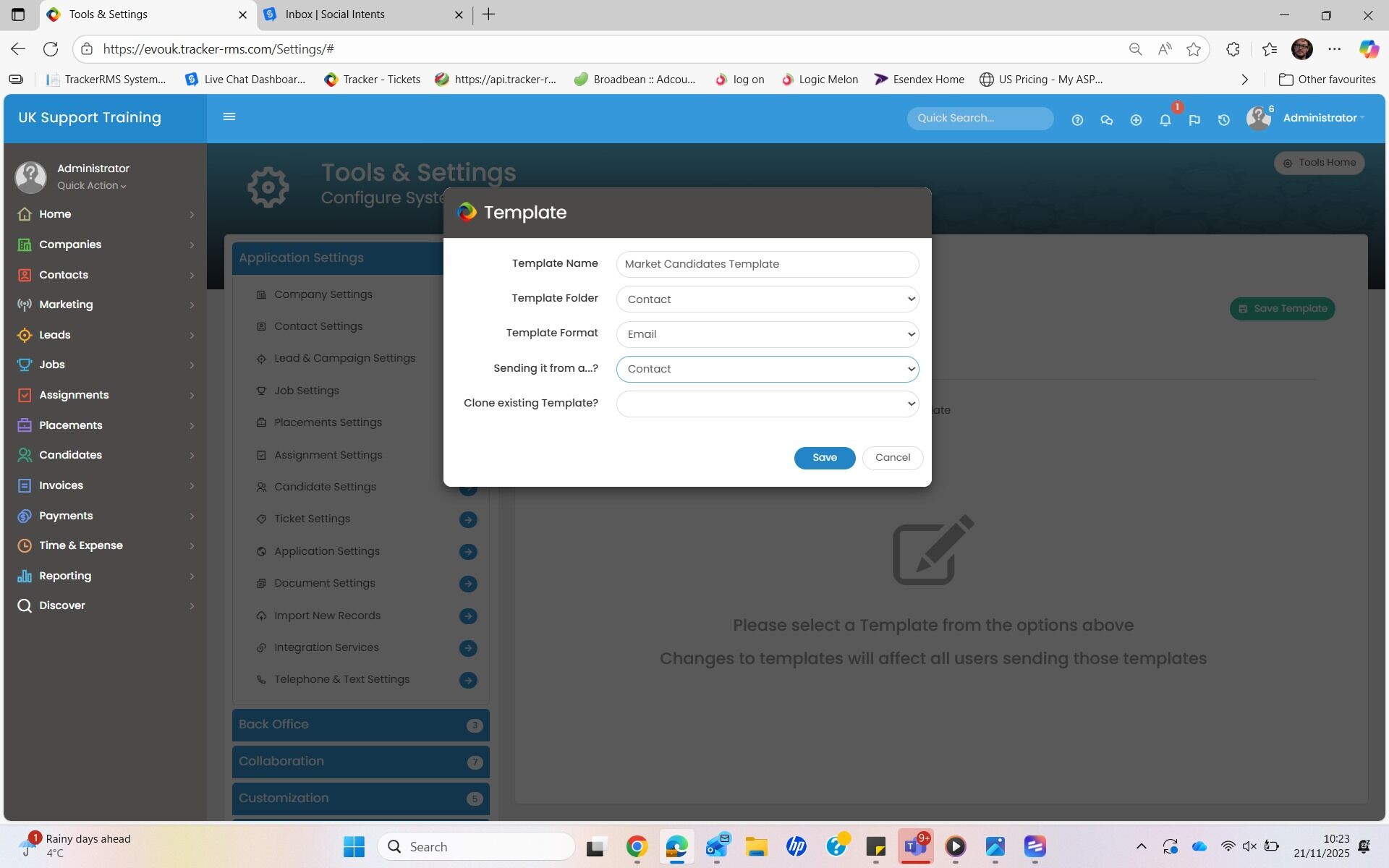
Task: Click into the Template Name field
Action: 767,264
